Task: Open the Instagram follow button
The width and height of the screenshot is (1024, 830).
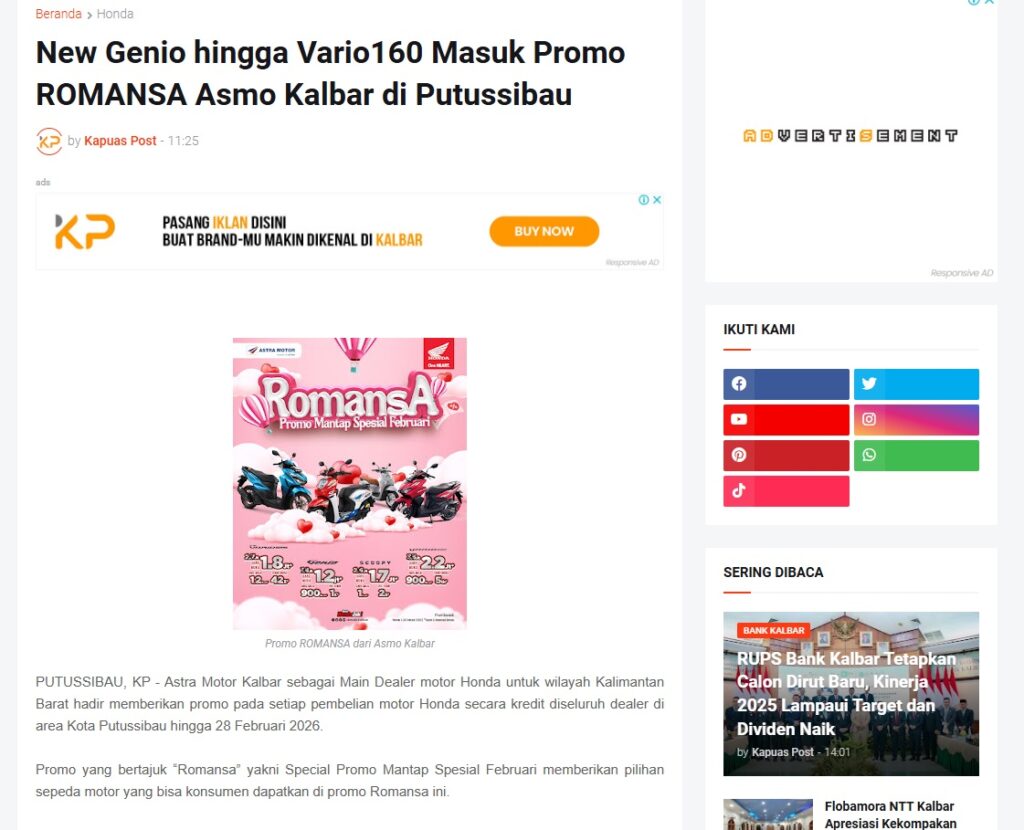Action: tap(916, 419)
